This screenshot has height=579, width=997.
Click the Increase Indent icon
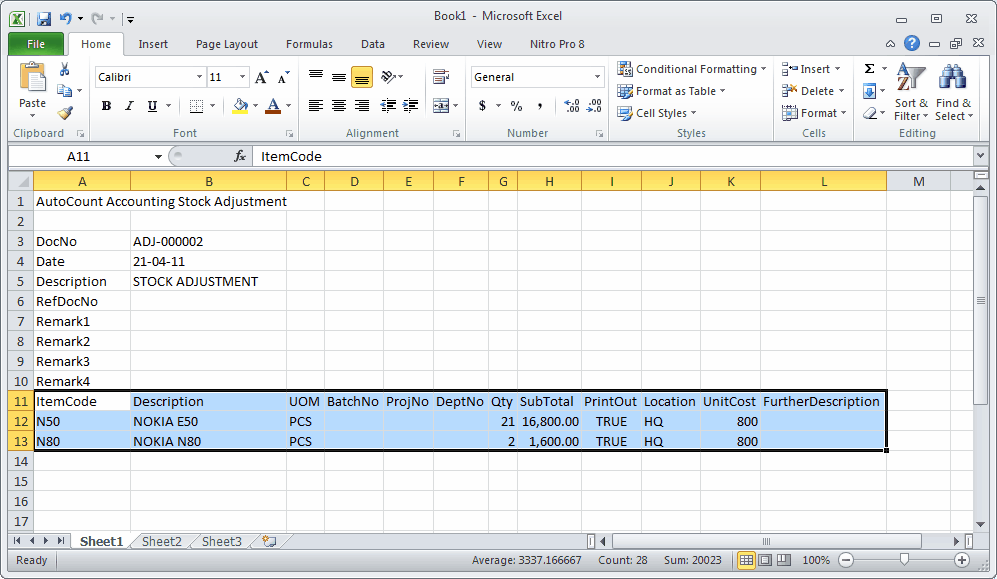click(411, 106)
